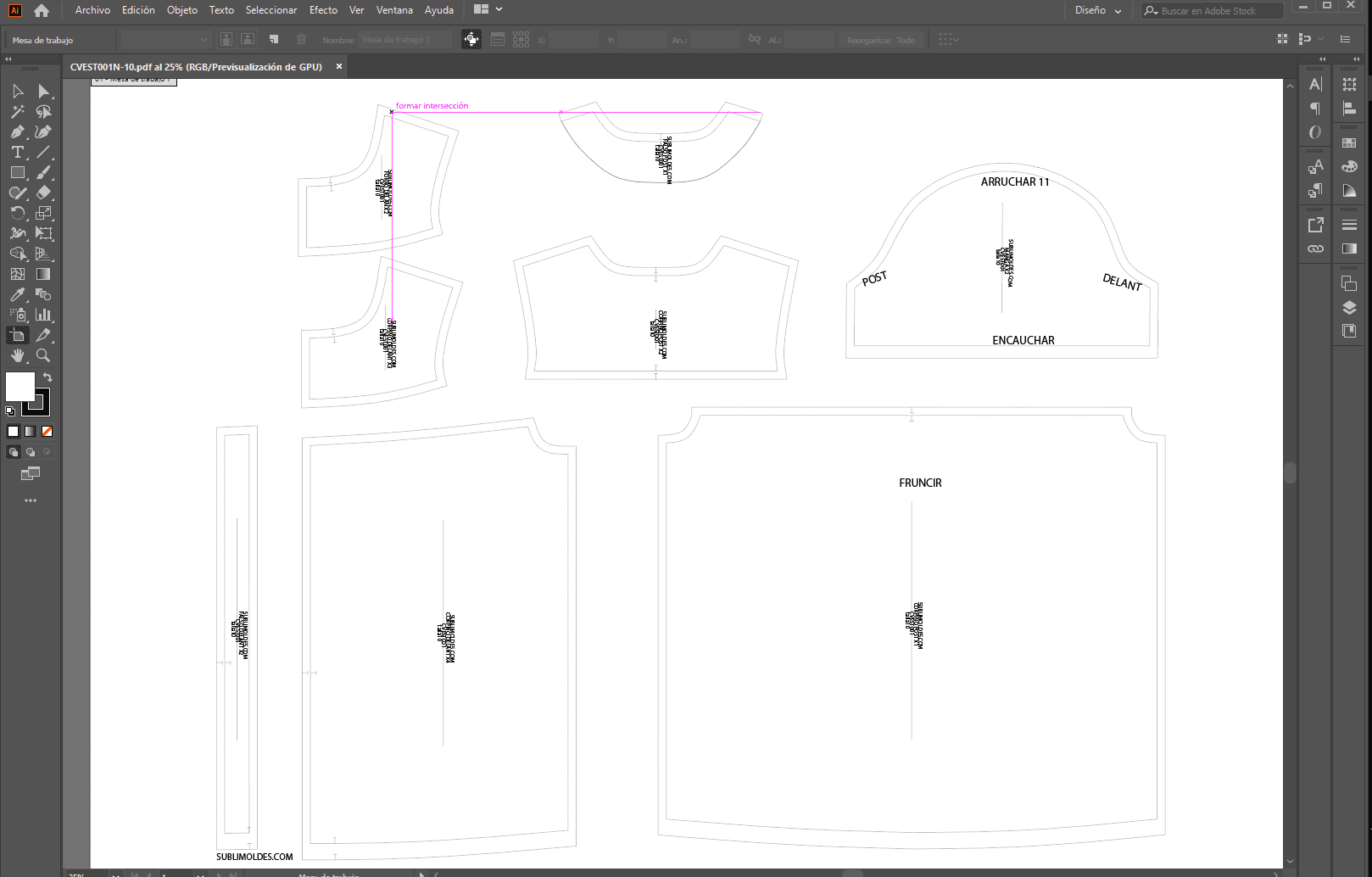Choose the Magic Wand tool

pyautogui.click(x=18, y=111)
